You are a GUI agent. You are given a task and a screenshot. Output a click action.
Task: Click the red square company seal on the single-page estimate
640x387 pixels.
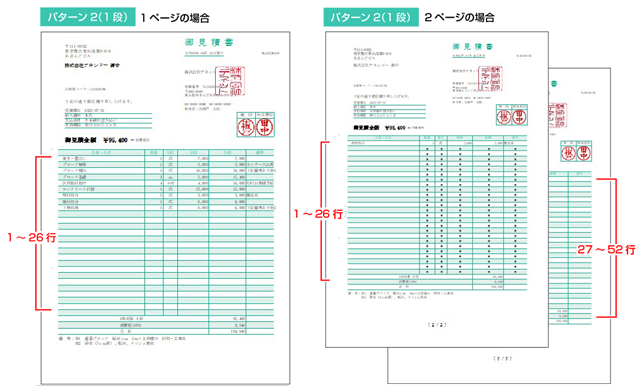(x=231, y=81)
